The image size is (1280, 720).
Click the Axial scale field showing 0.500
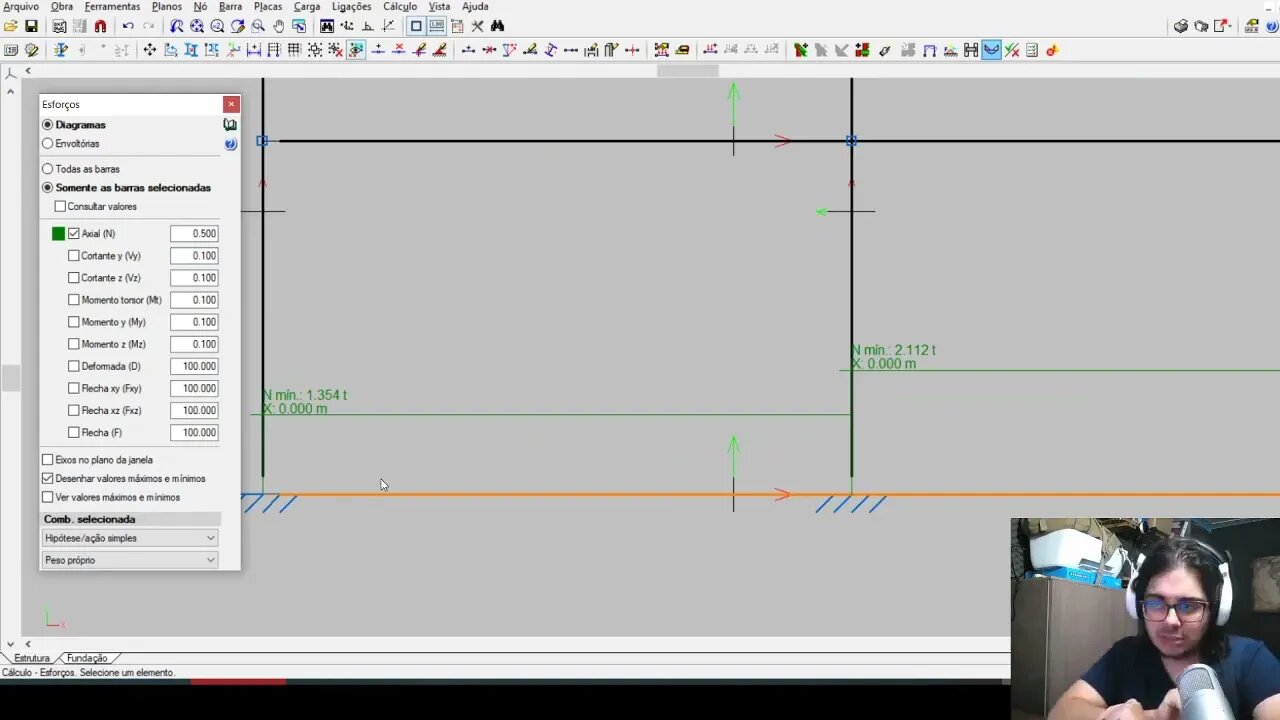(194, 234)
